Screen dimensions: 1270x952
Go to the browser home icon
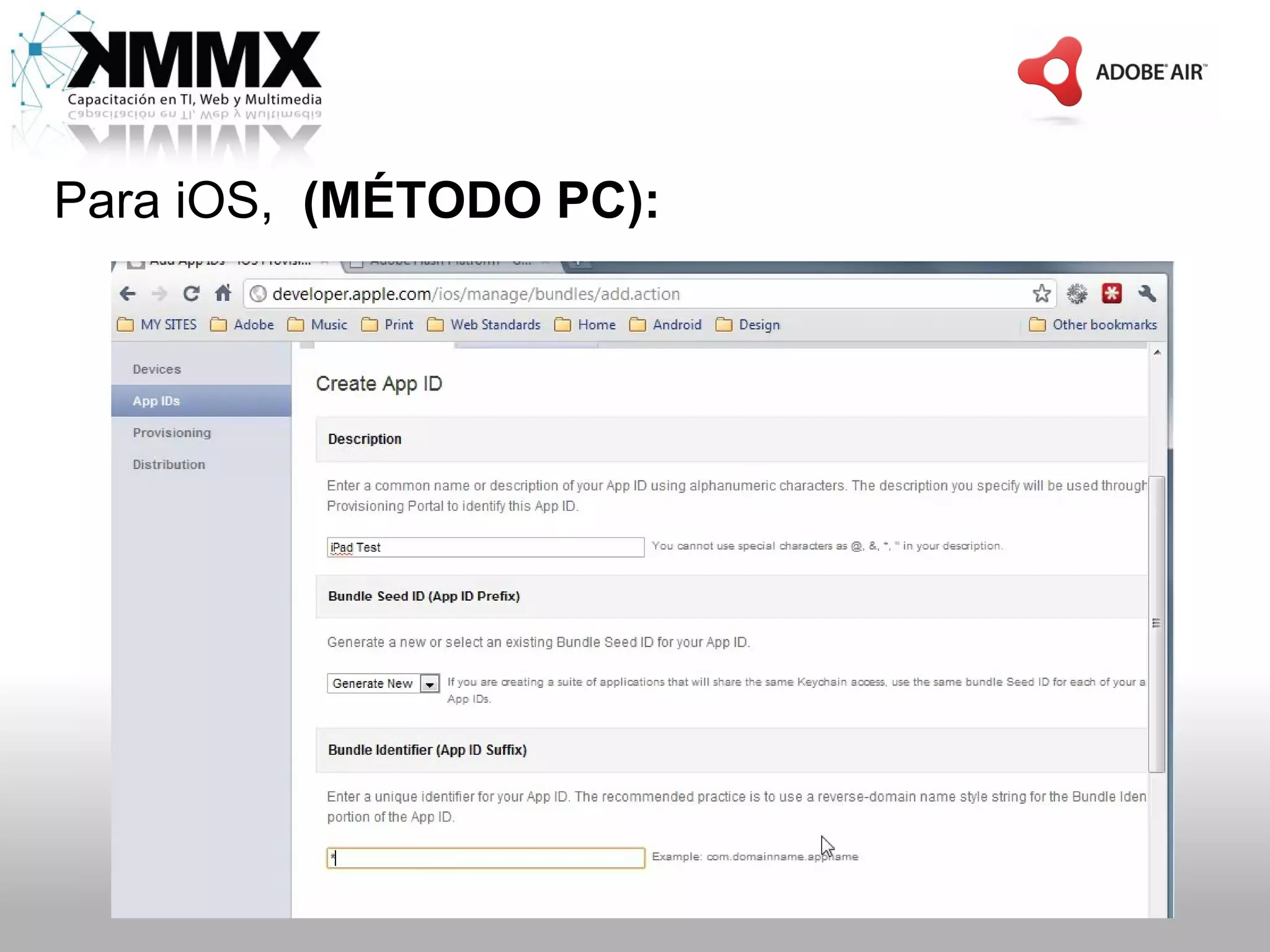click(223, 293)
